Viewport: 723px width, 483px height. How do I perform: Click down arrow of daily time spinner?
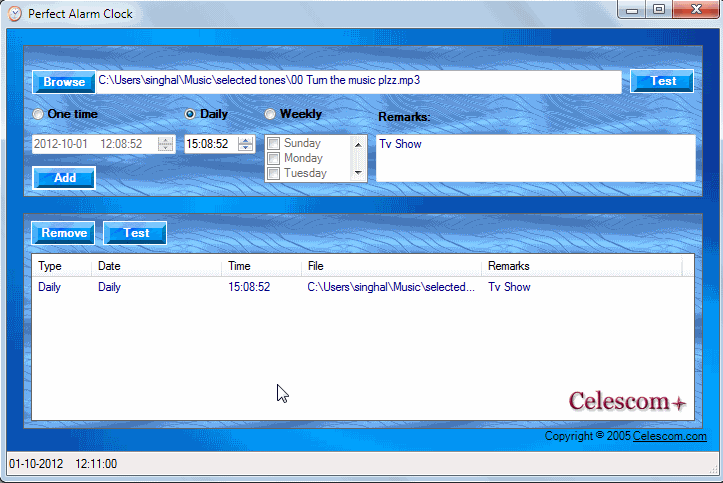click(x=246, y=147)
